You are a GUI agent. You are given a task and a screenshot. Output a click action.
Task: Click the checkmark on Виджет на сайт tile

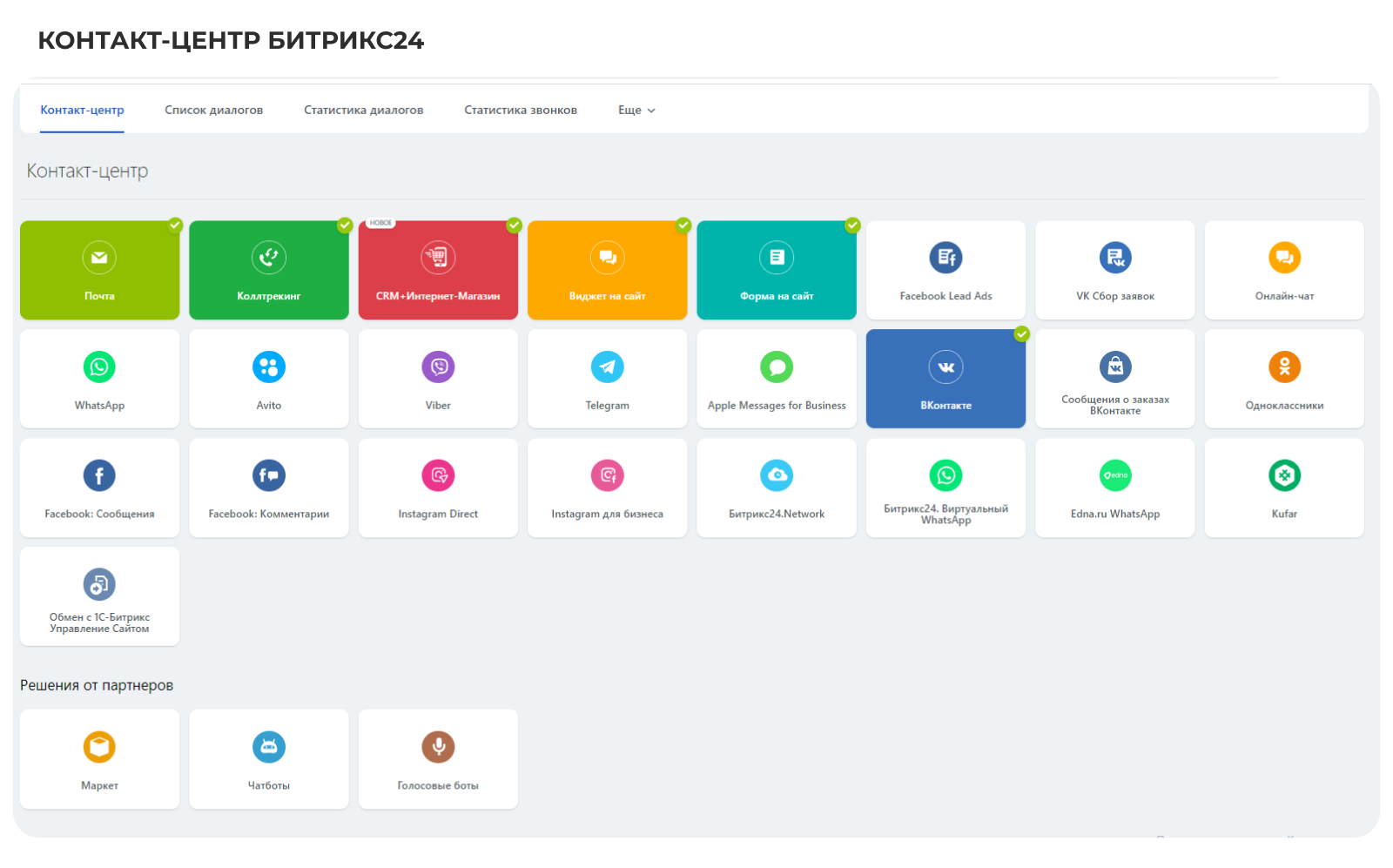(x=683, y=225)
